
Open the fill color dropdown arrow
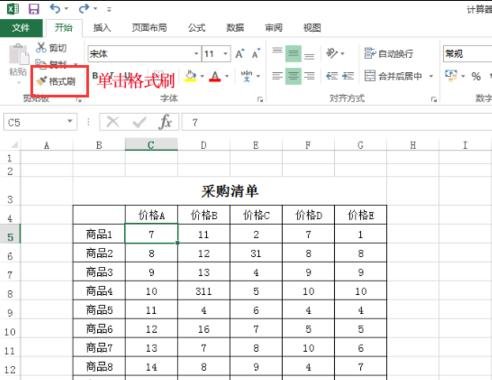point(202,76)
